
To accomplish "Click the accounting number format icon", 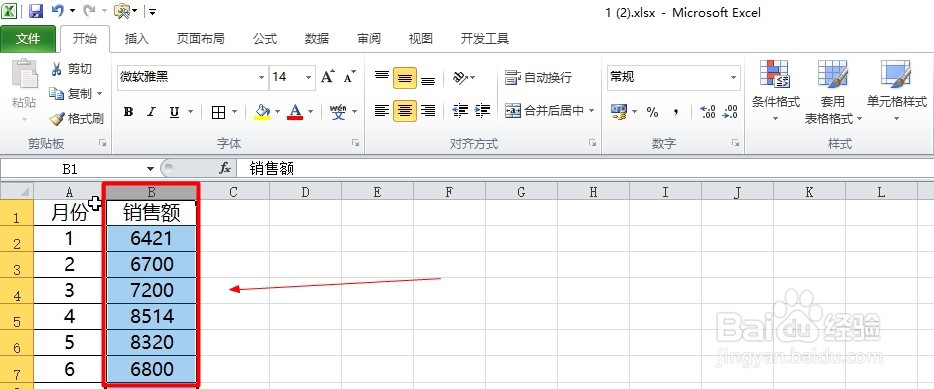I will tap(619, 111).
